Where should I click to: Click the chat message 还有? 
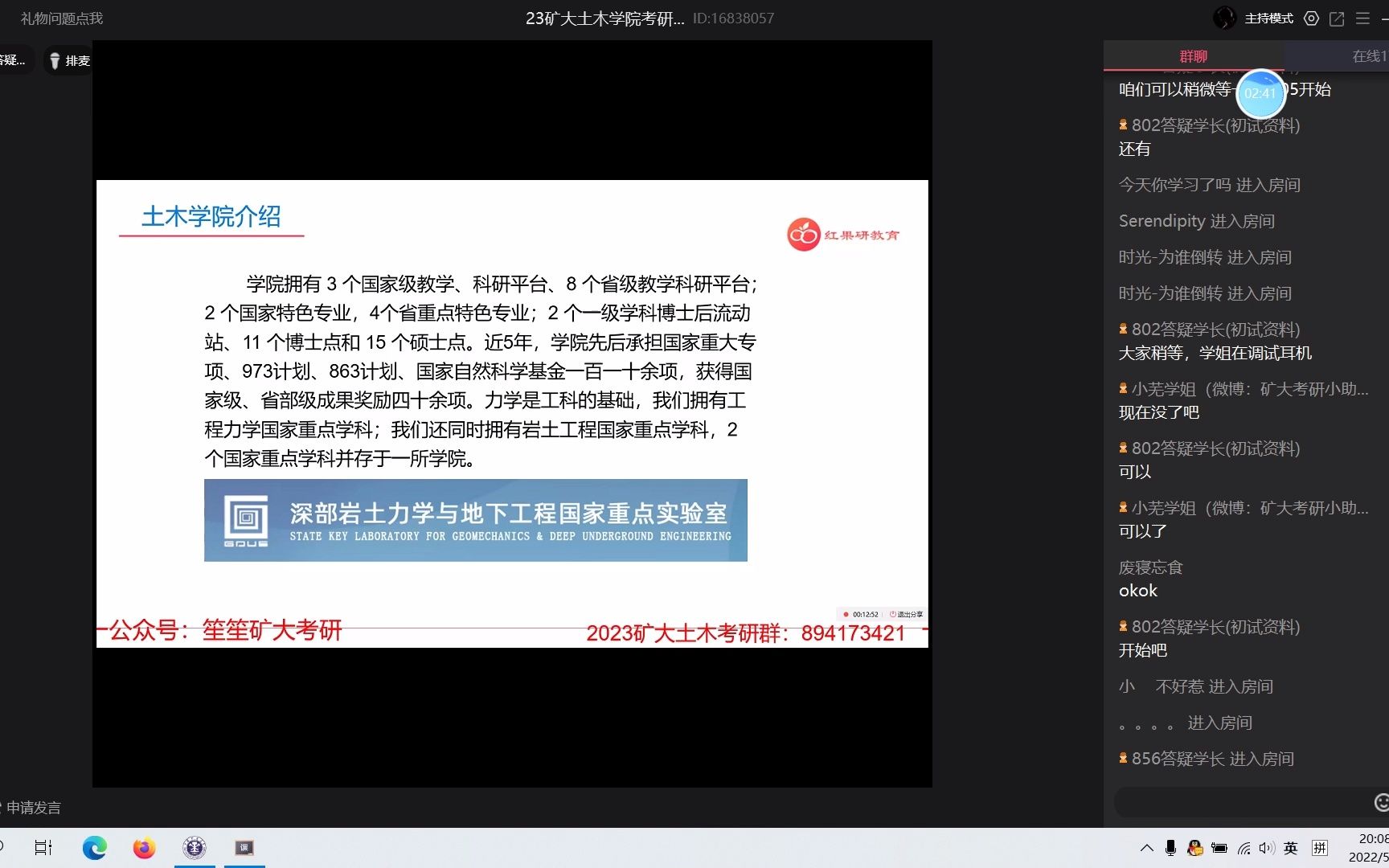coord(1135,149)
